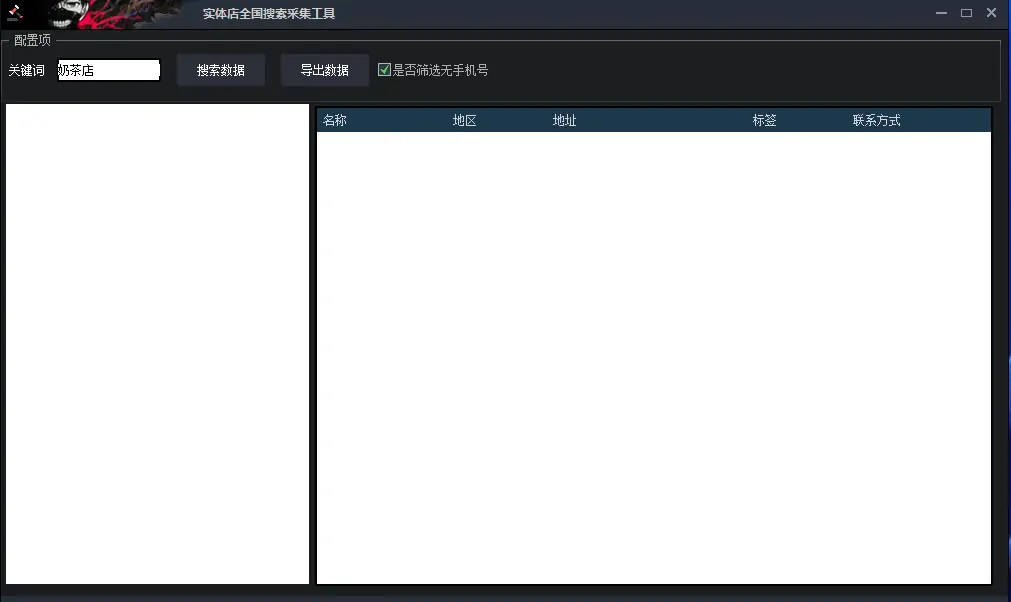The image size is (1011, 602).
Task: Maximize the window
Action: click(x=966, y=13)
